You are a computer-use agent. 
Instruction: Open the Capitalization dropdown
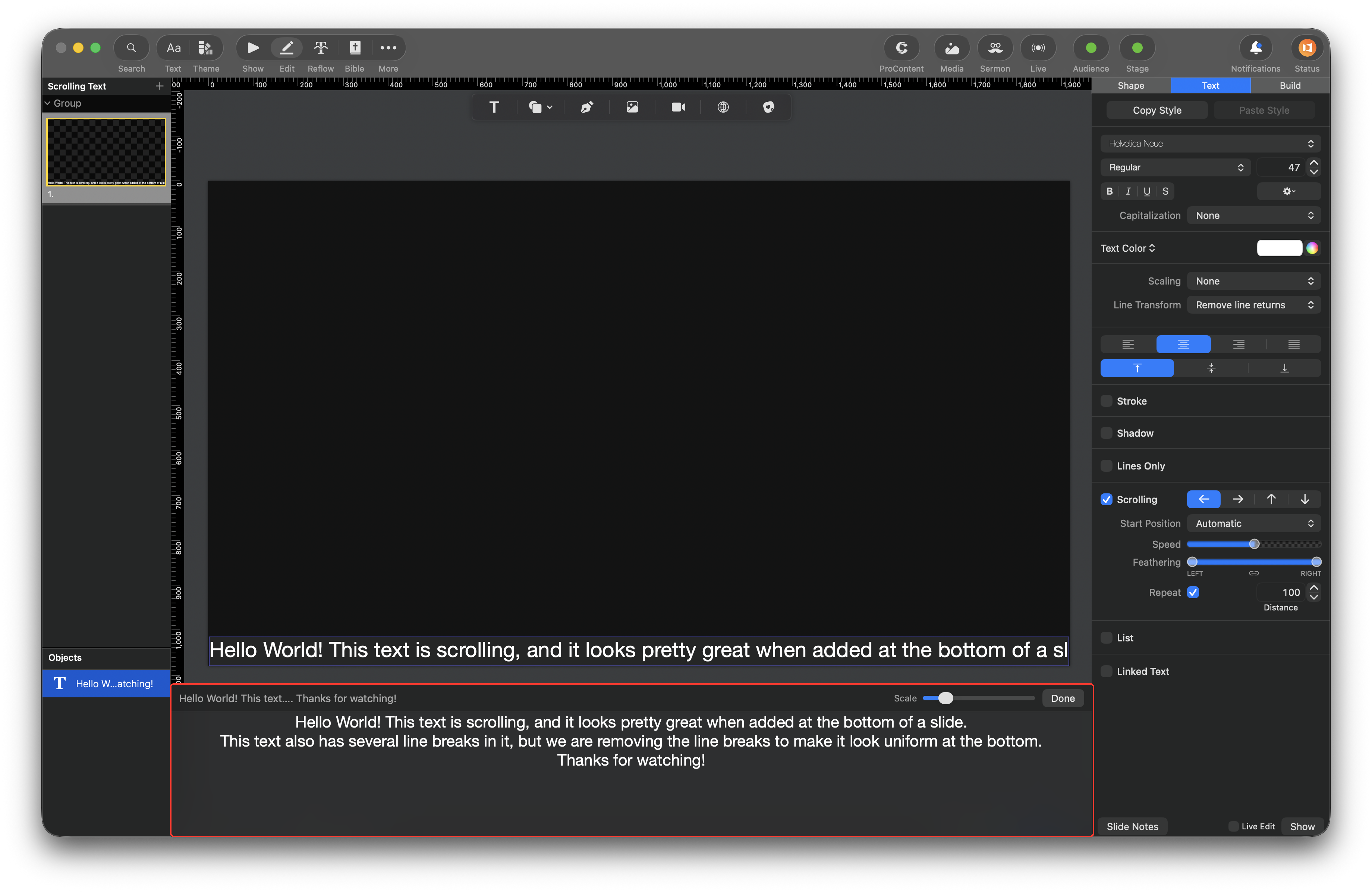pyautogui.click(x=1254, y=216)
